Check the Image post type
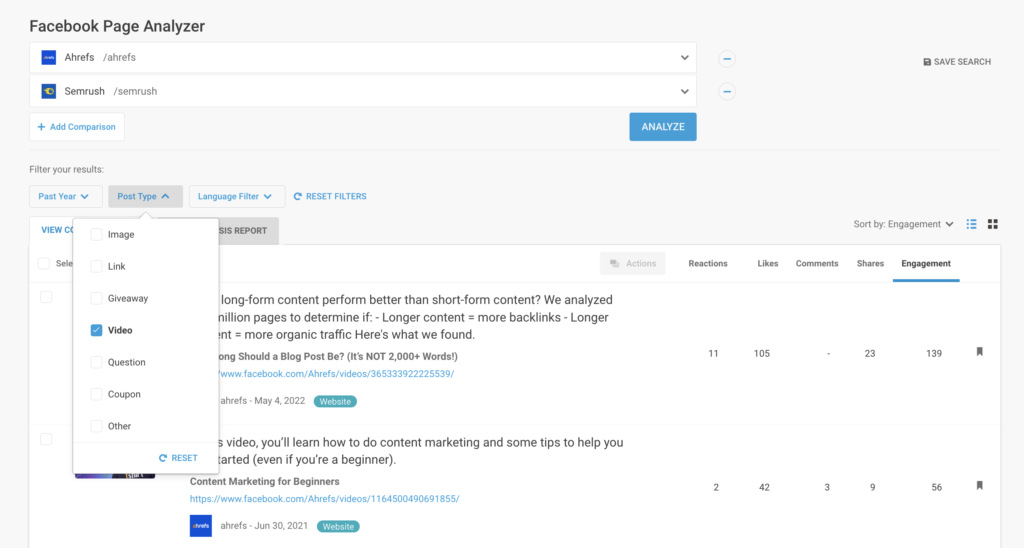Image resolution: width=1024 pixels, height=548 pixels. 96,234
